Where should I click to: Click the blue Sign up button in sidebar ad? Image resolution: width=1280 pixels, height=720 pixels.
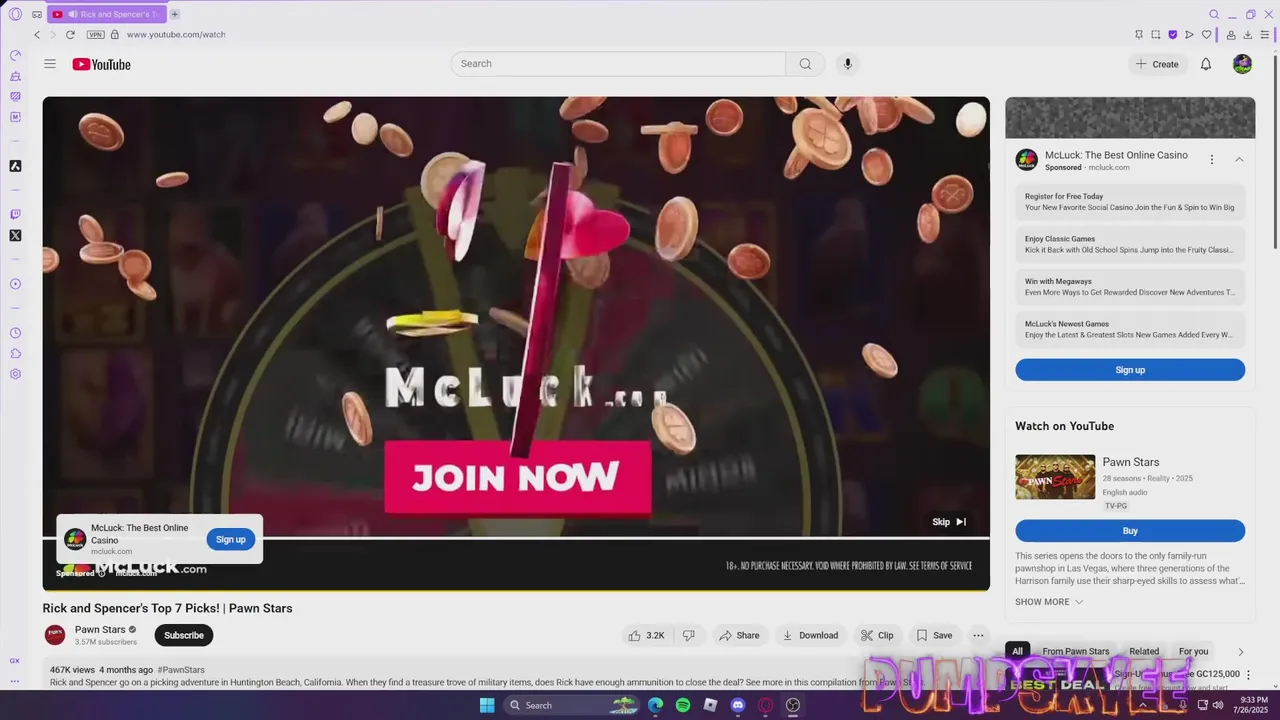(x=1130, y=370)
